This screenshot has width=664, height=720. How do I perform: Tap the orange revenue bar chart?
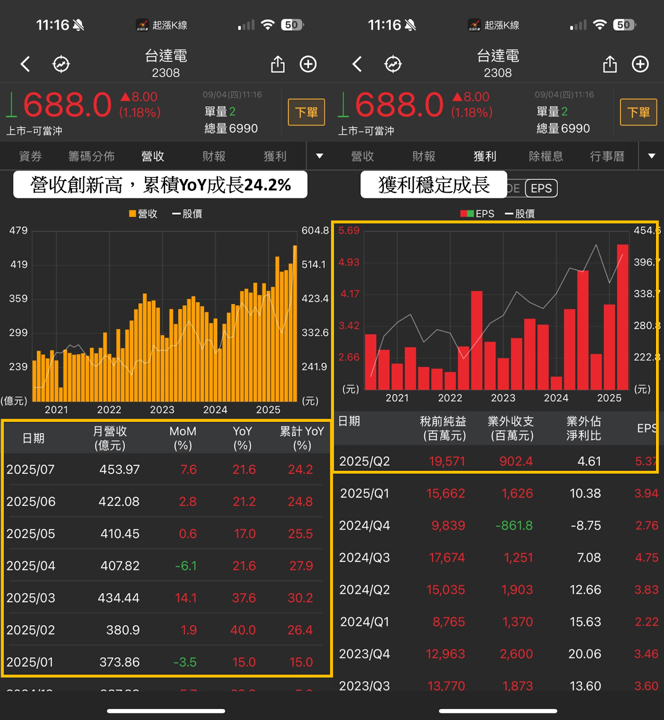coord(164,317)
